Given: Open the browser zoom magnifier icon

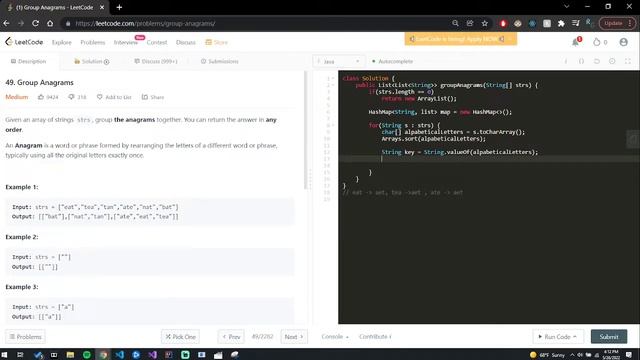Looking at the screenshot, I should point(455,23).
